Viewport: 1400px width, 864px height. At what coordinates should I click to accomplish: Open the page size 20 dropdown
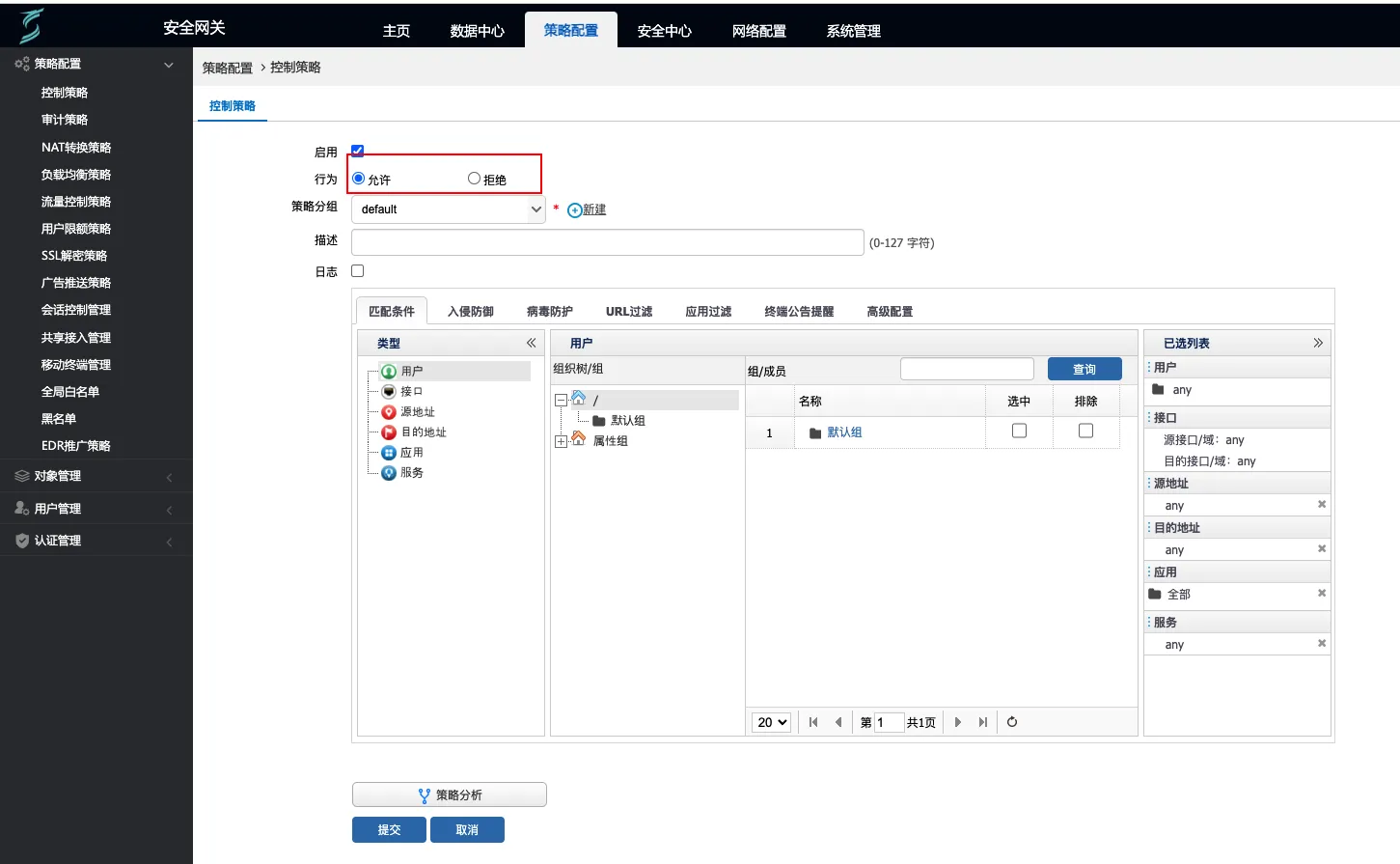[772, 722]
